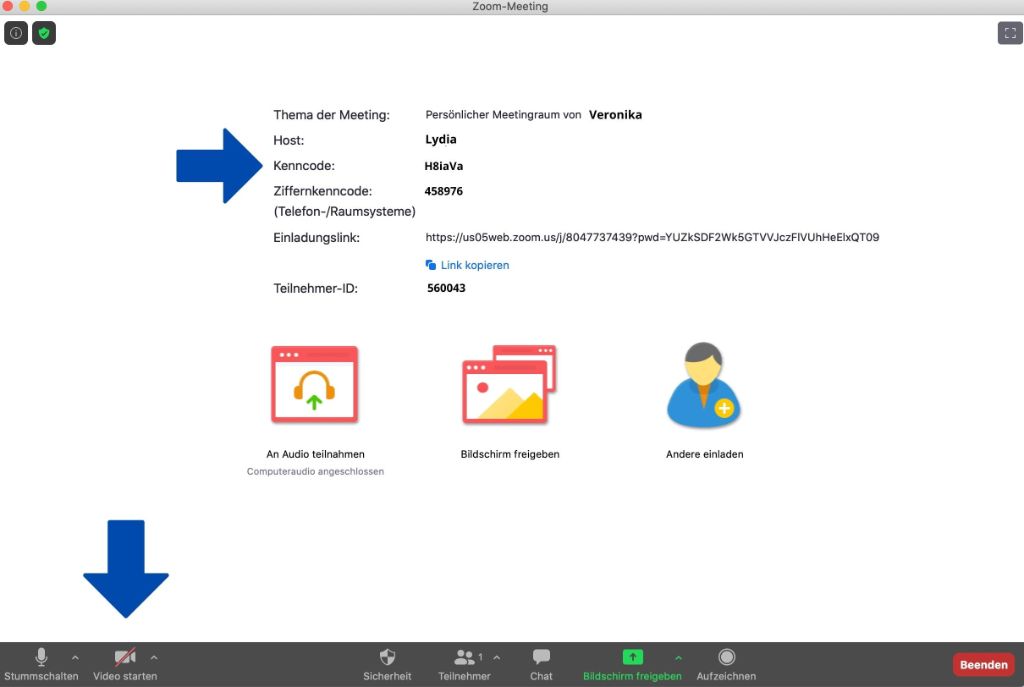Click the An Audio teilnahmen headphone icon
The width and height of the screenshot is (1024, 687).
coord(315,385)
